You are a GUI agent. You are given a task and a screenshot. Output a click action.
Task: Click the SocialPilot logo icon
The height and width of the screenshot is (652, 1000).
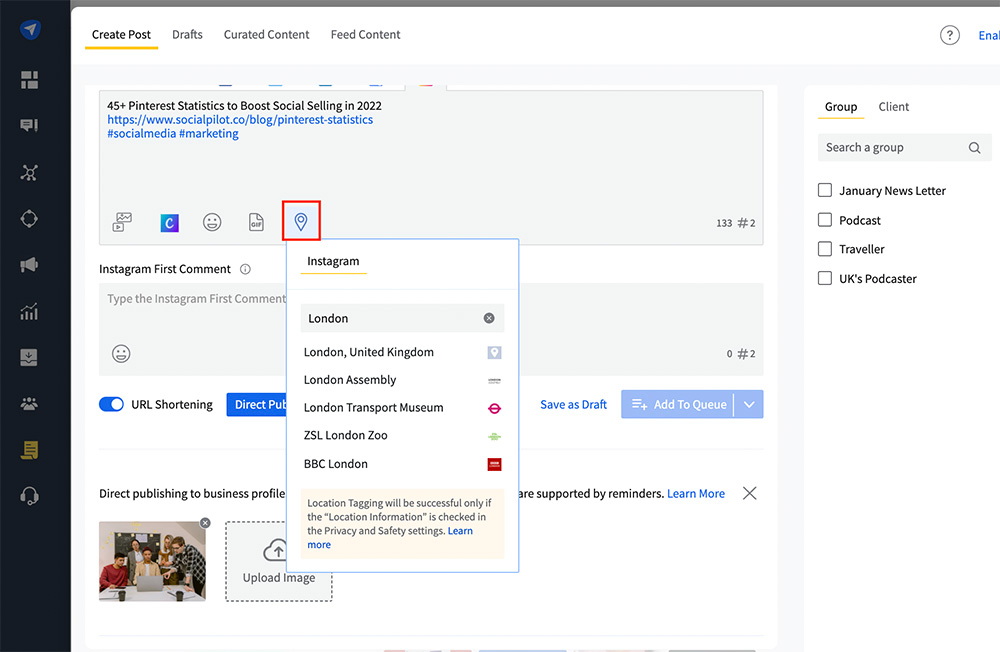[x=30, y=29]
